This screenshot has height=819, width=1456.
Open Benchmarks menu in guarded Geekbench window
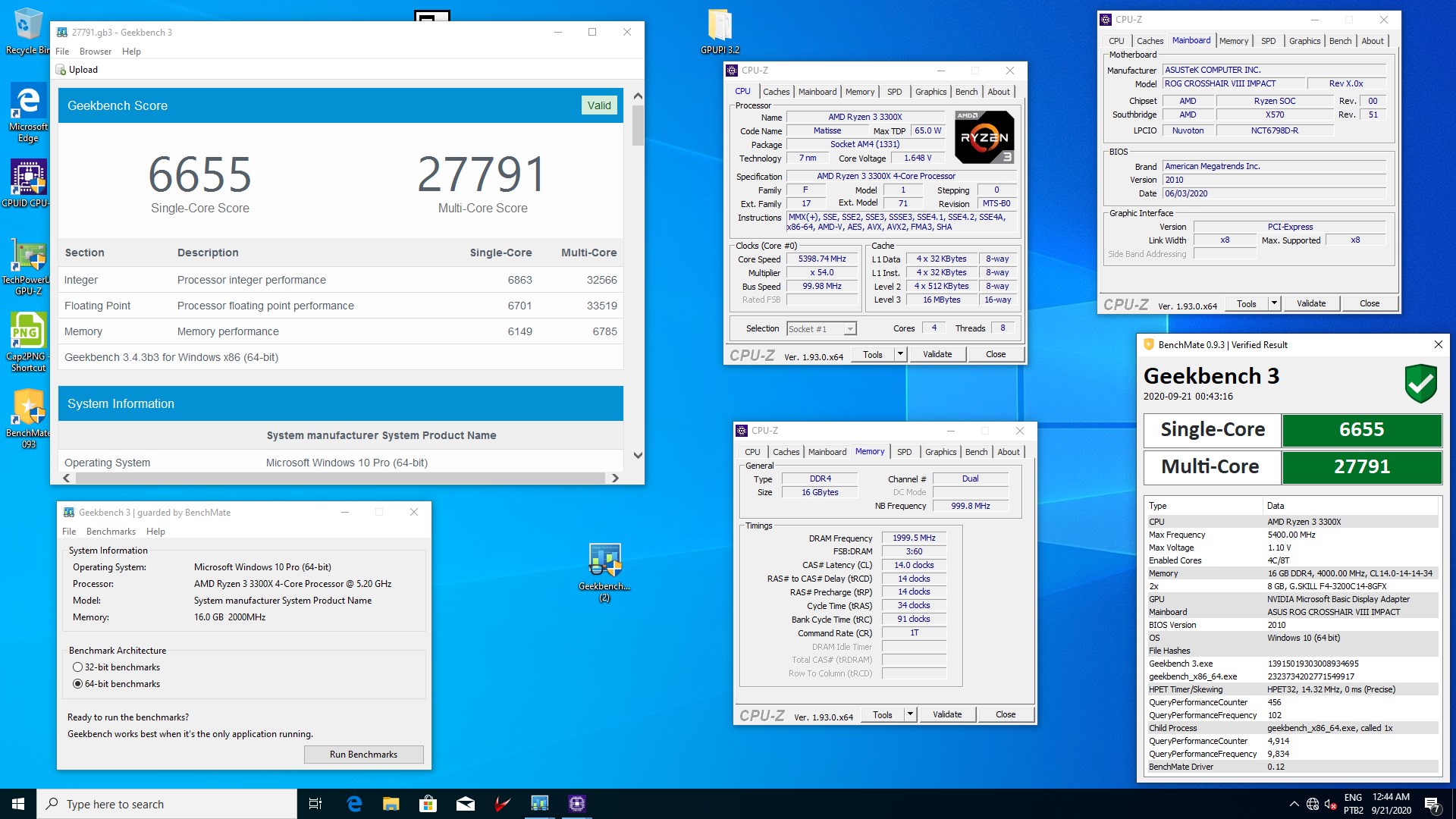tap(111, 532)
